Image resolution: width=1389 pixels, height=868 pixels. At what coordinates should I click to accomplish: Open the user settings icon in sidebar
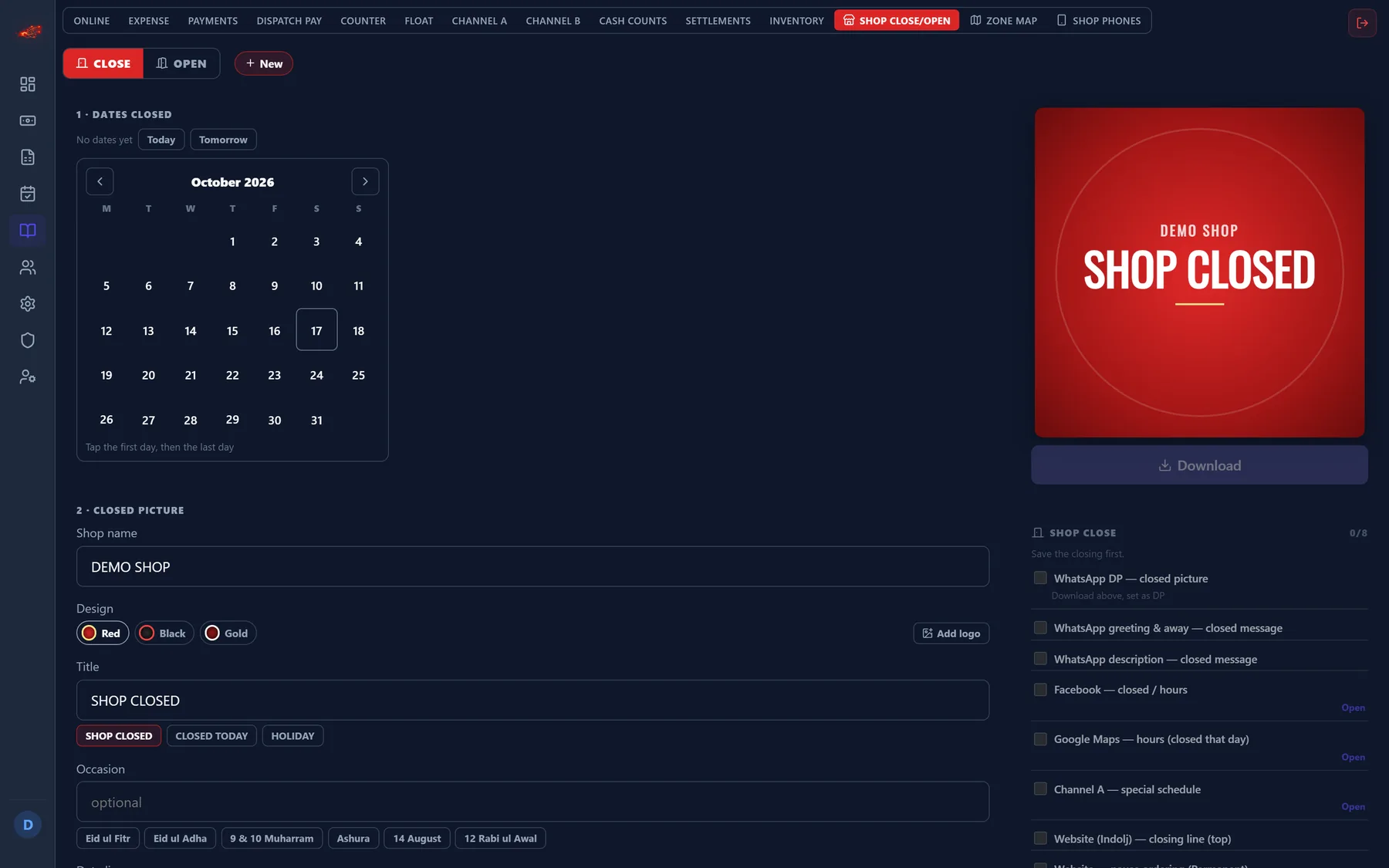click(x=28, y=377)
